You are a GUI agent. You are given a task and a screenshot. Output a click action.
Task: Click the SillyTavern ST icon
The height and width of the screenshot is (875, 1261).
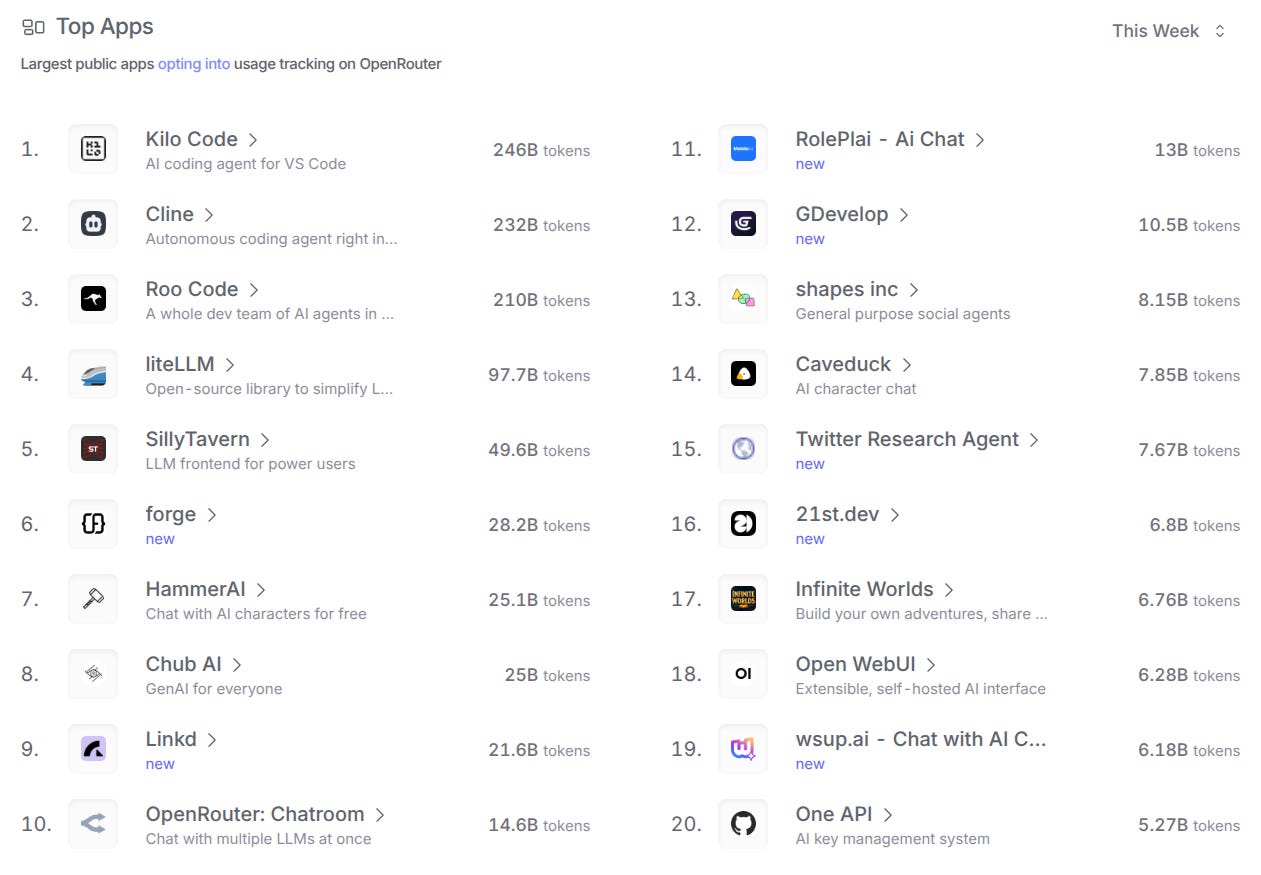click(93, 449)
